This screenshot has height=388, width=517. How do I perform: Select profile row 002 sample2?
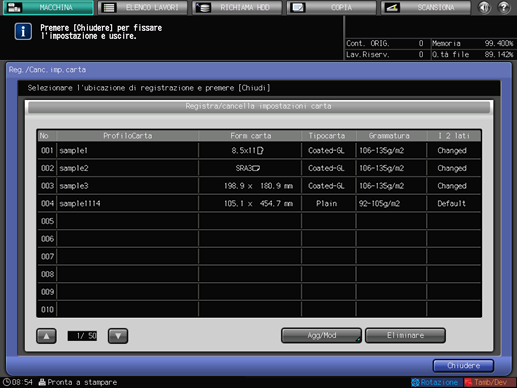point(259,168)
